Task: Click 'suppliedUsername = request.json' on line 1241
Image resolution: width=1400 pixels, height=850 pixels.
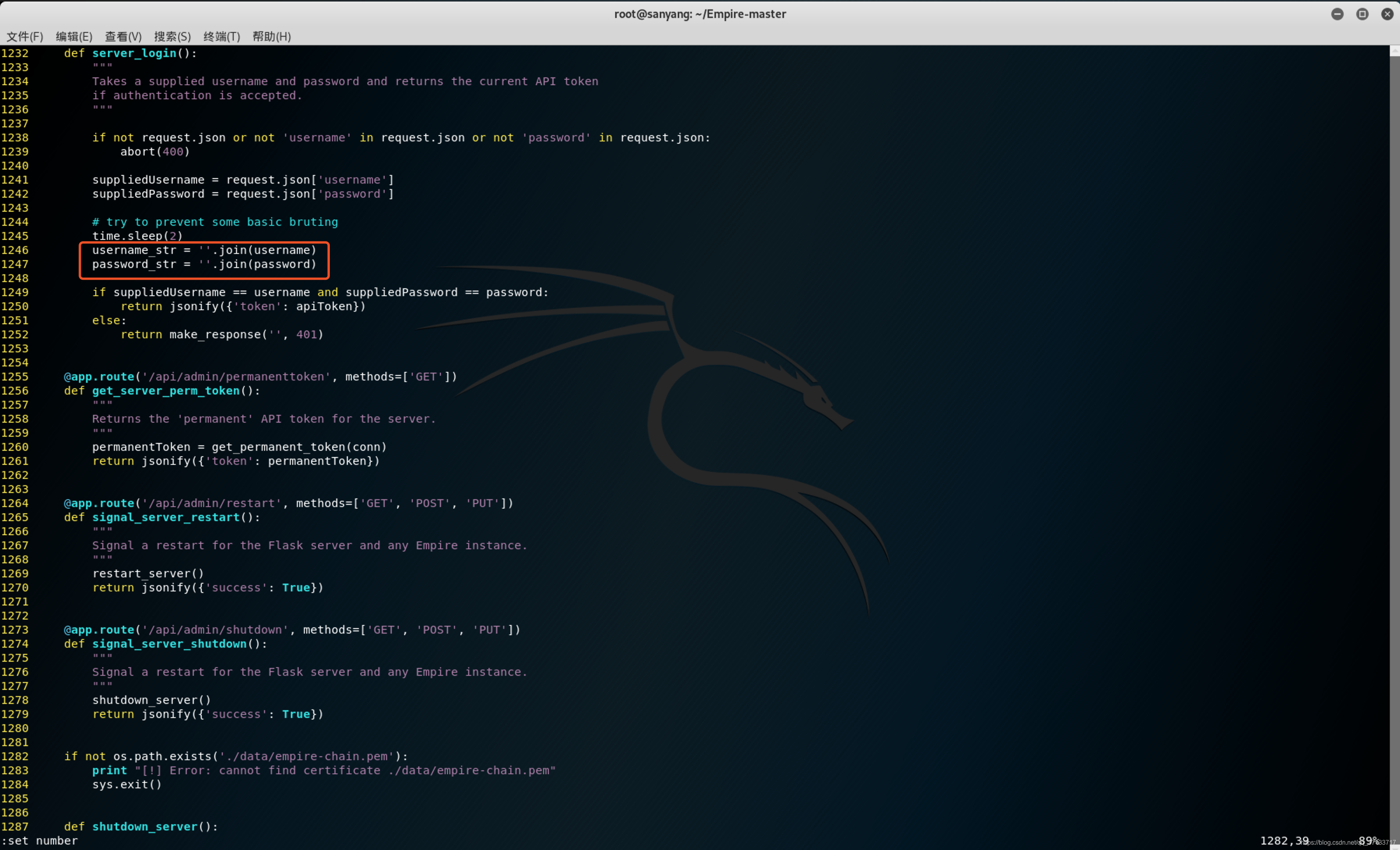Action: tap(243, 179)
